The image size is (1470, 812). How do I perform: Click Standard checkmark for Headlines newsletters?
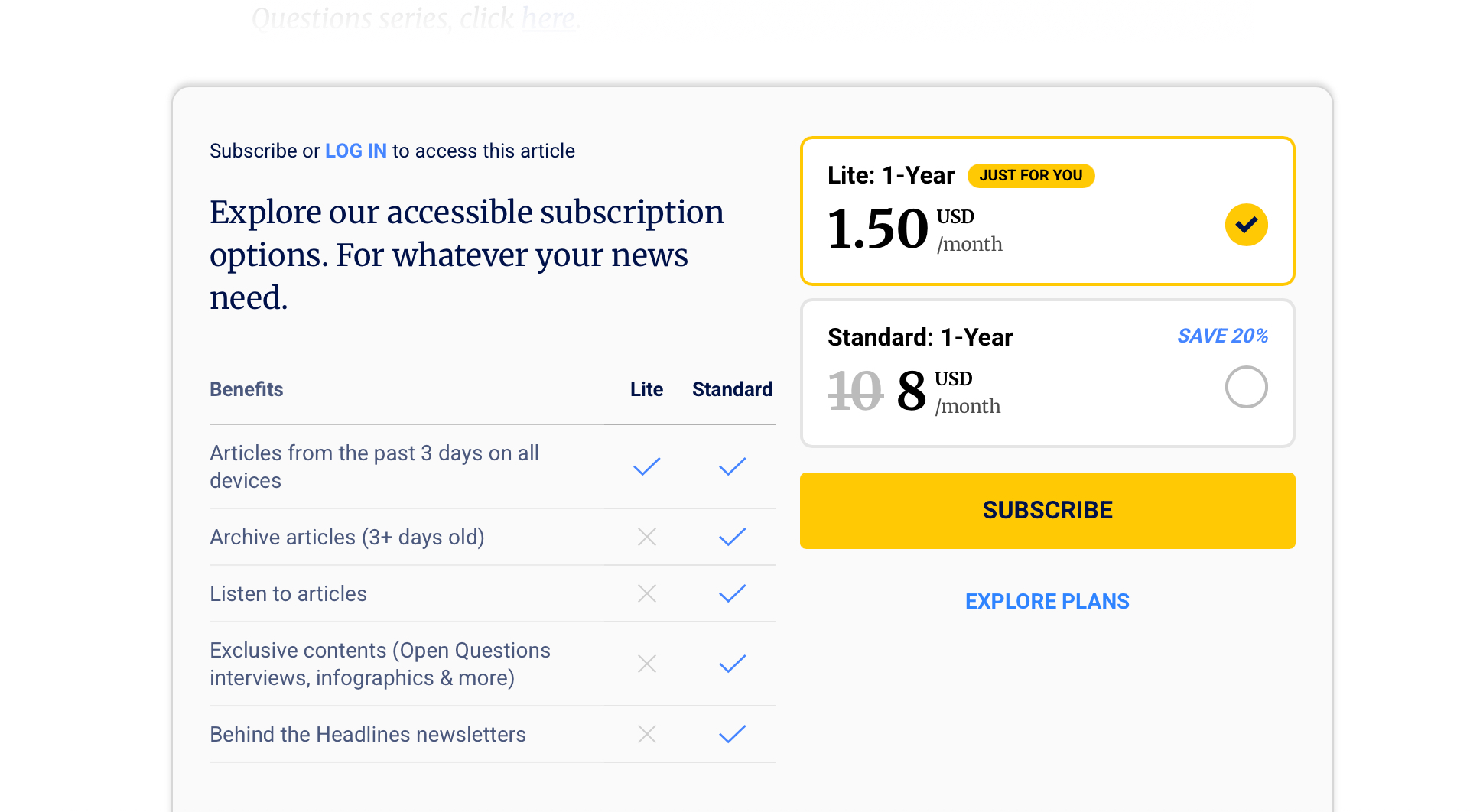[732, 734]
